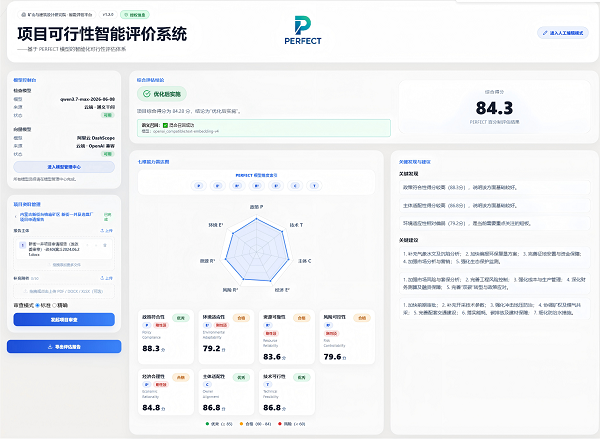
Task: Click the export evaluation report button
Action: tap(64, 347)
